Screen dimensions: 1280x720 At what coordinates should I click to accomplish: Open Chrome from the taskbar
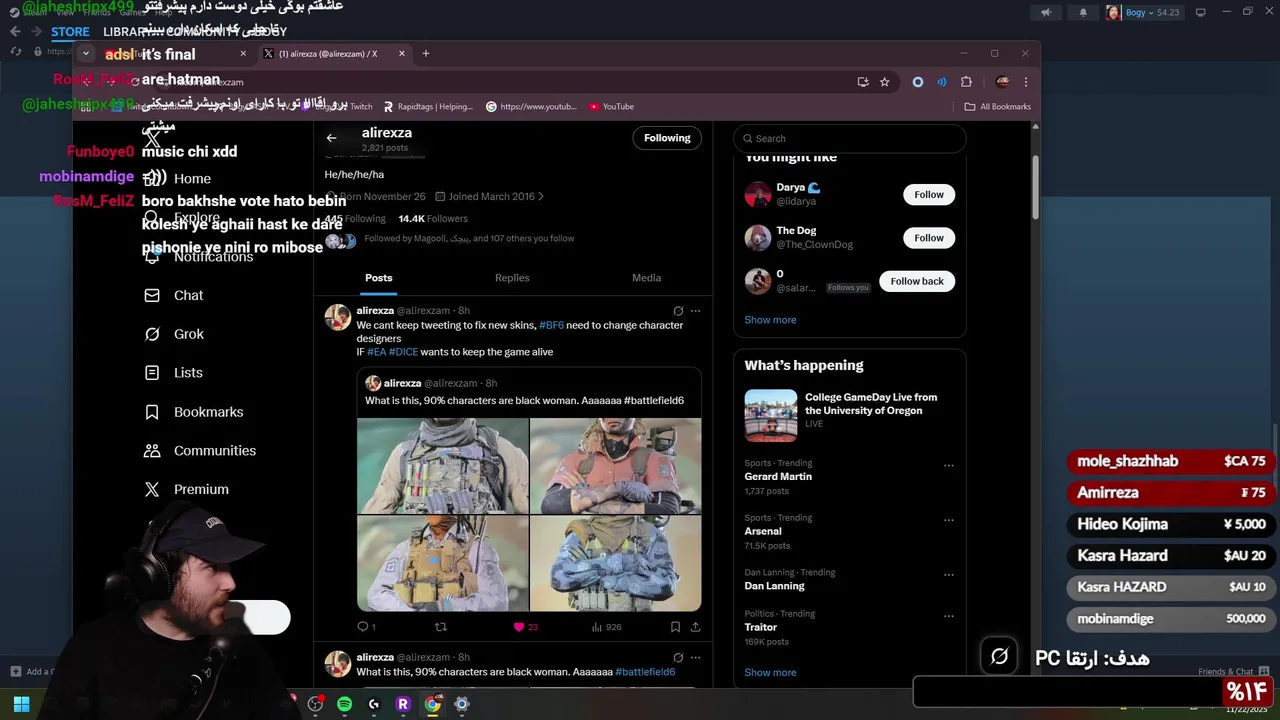click(x=432, y=704)
